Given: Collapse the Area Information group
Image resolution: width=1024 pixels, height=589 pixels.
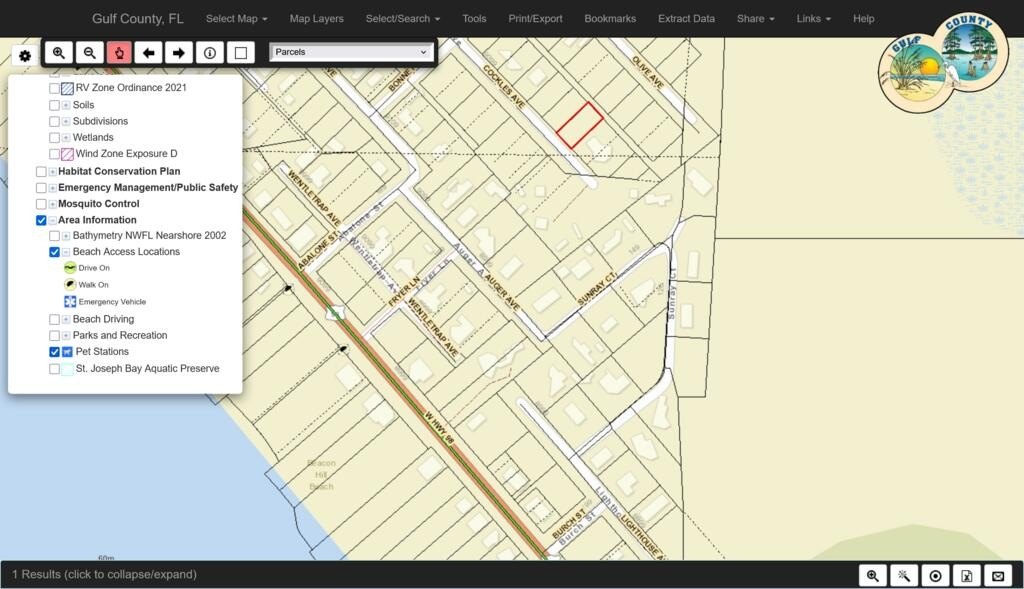Looking at the screenshot, I should pos(52,221).
